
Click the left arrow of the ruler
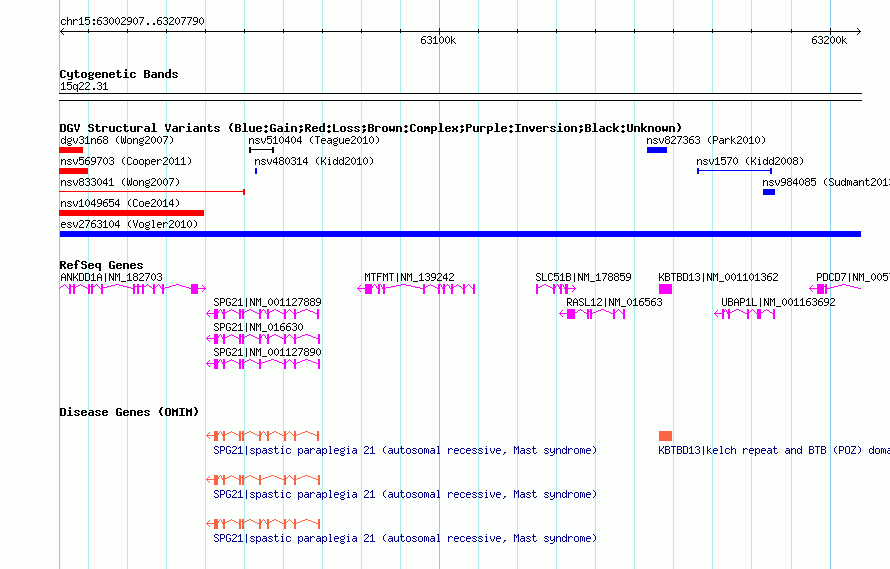coord(62,32)
